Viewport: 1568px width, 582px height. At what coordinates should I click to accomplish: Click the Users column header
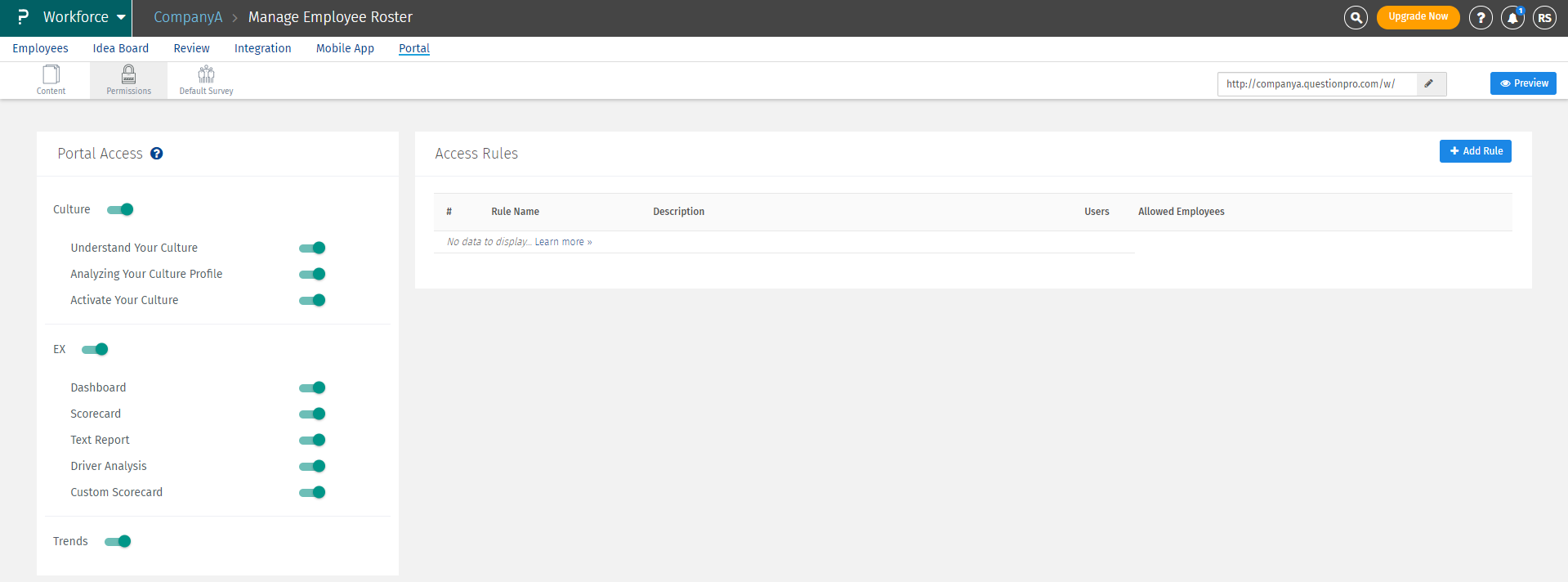click(1097, 212)
